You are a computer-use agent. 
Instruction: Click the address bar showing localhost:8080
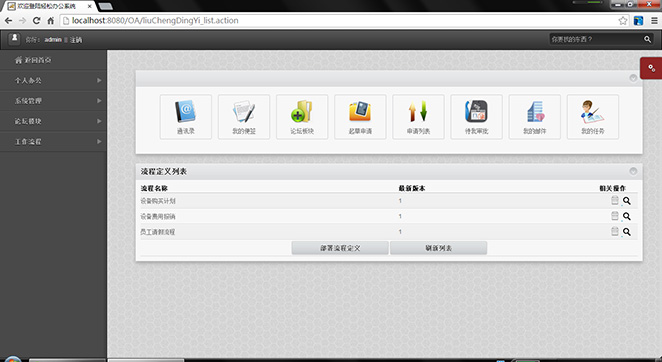point(340,21)
